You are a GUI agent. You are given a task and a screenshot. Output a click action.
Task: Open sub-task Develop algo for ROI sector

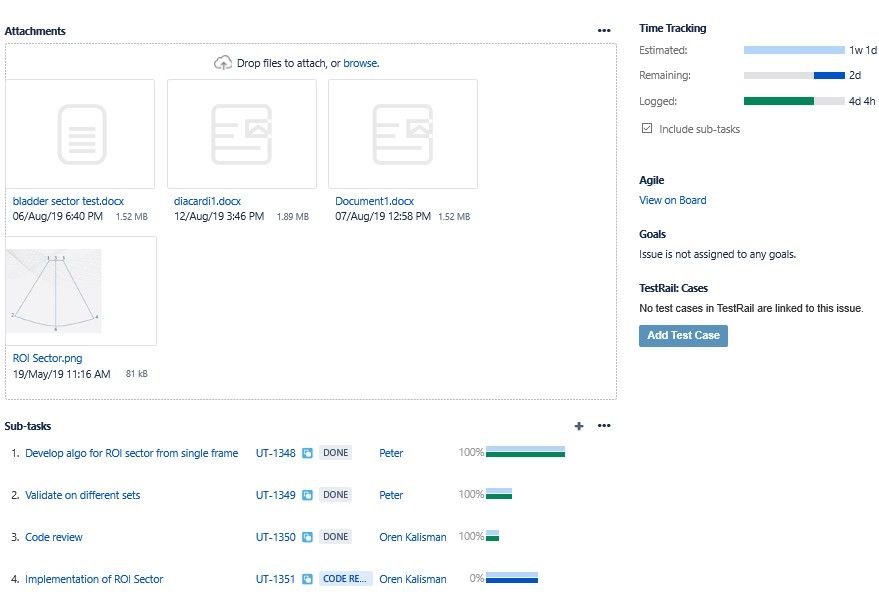(132, 453)
